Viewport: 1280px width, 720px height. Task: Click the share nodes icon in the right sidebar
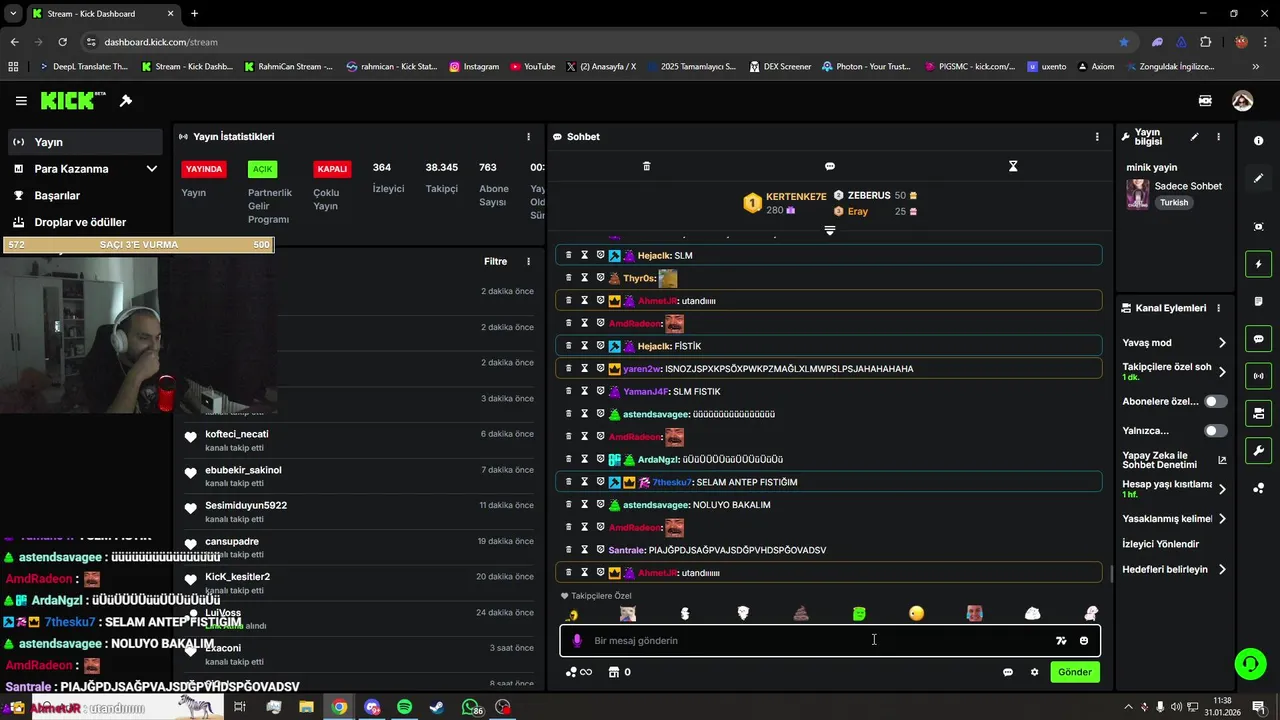(x=1258, y=488)
